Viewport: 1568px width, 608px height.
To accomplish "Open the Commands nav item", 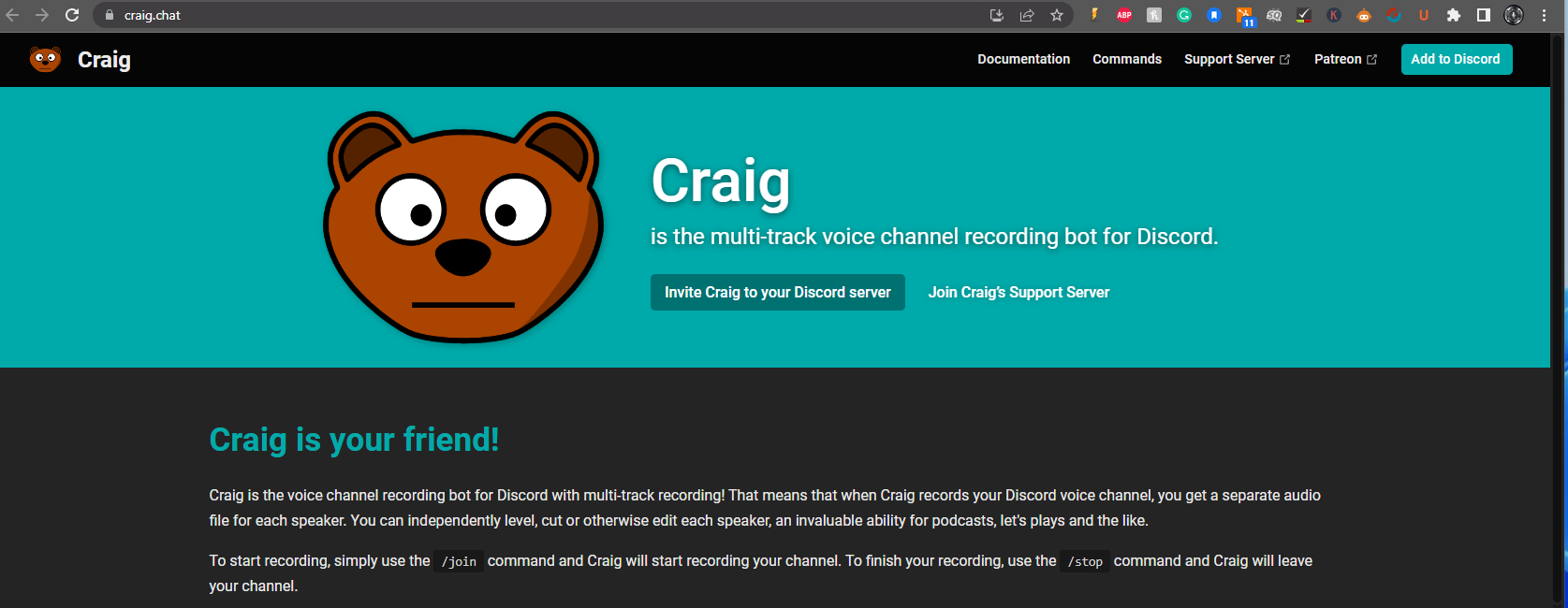I will pyautogui.click(x=1127, y=59).
